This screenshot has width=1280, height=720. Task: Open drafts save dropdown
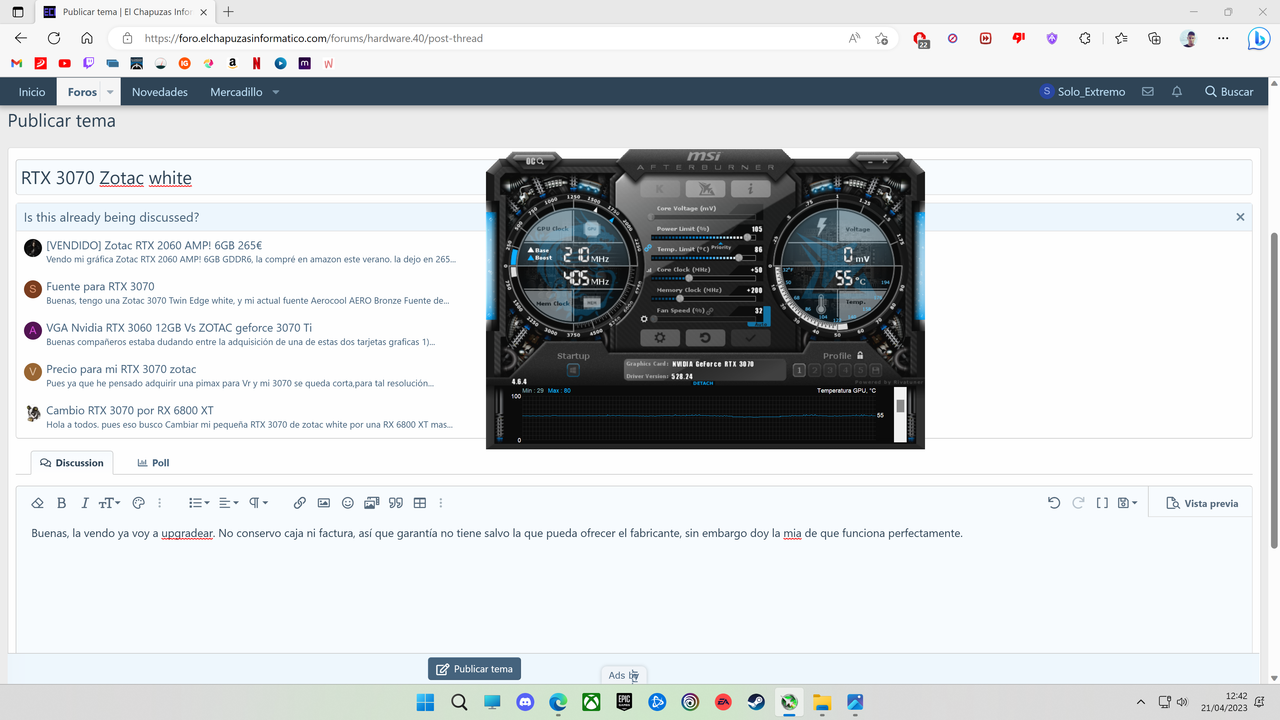1128,503
